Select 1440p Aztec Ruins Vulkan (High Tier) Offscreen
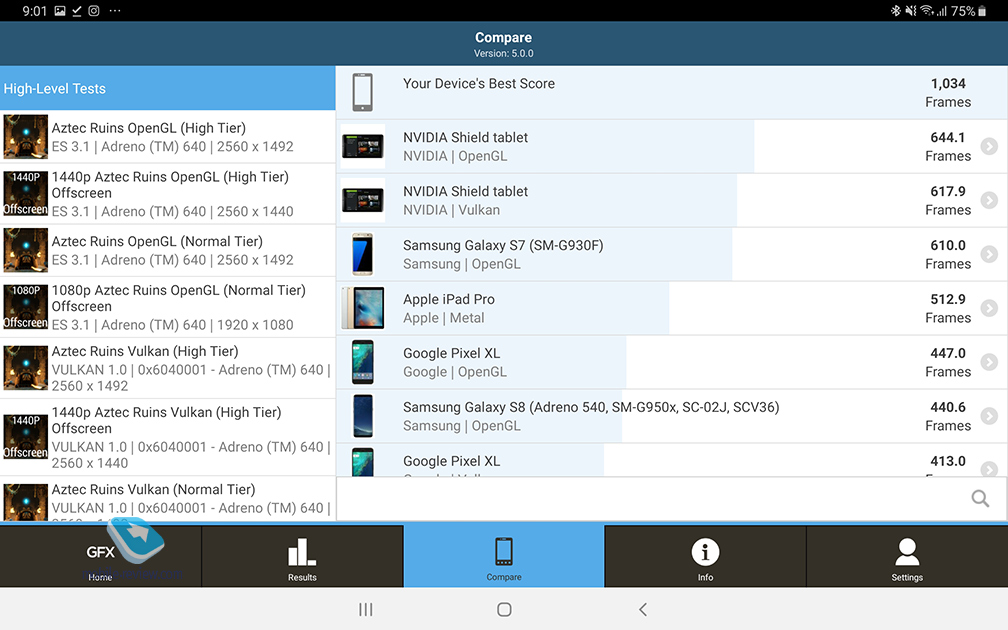The image size is (1008, 630). (x=167, y=437)
